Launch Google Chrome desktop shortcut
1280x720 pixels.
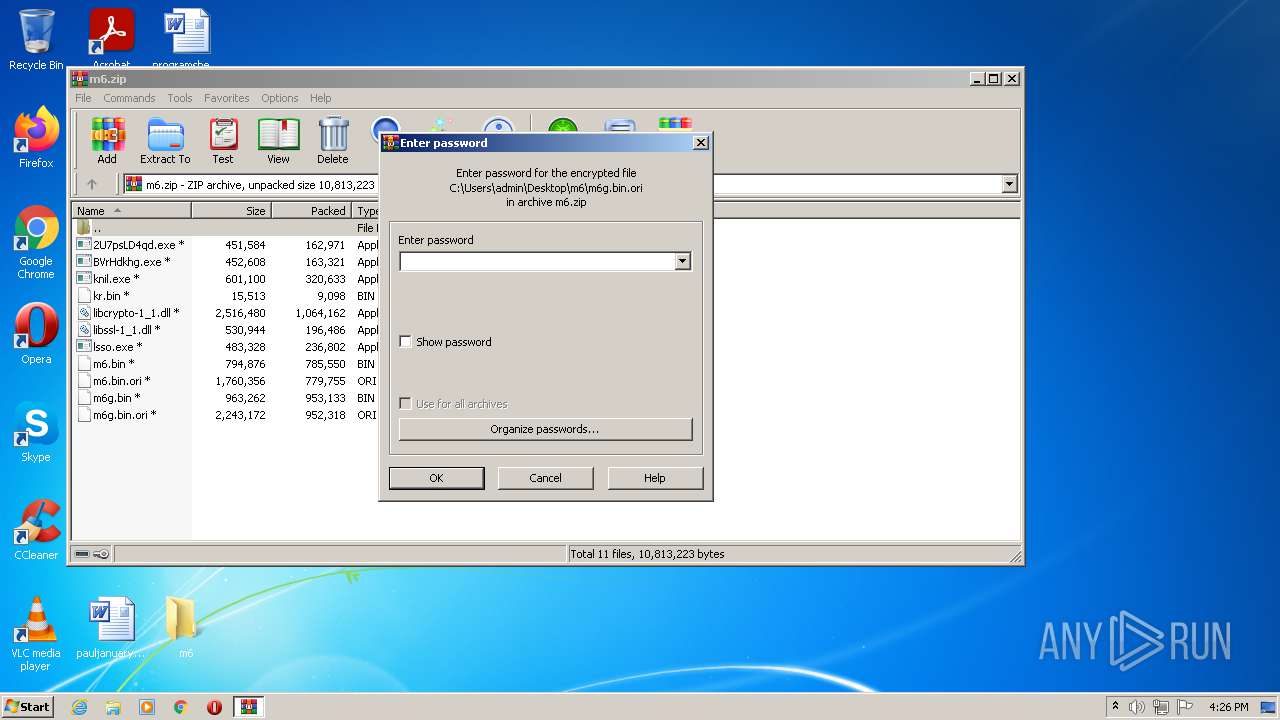(x=36, y=243)
